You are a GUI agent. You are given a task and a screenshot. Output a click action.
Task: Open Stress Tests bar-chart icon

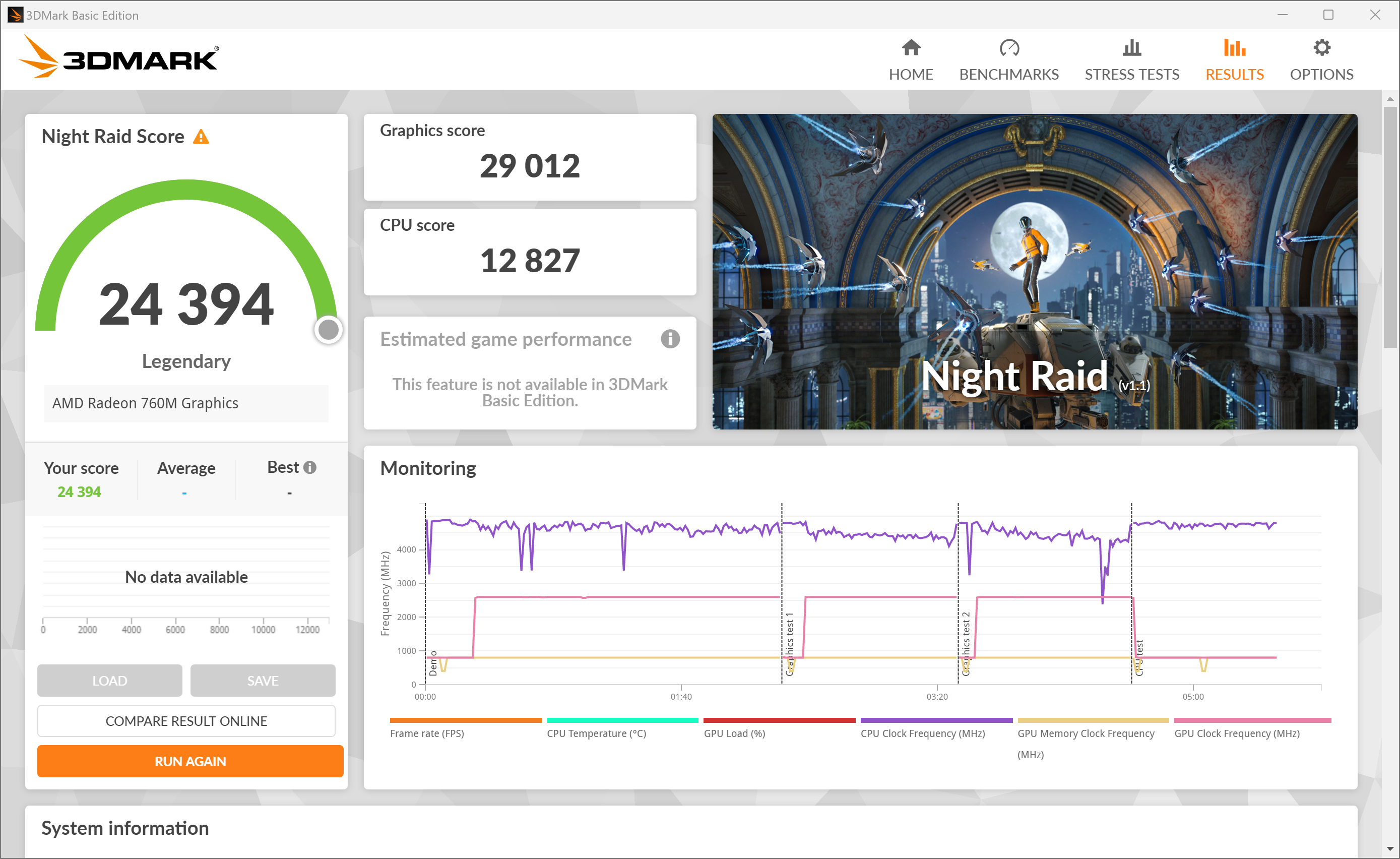(1131, 48)
